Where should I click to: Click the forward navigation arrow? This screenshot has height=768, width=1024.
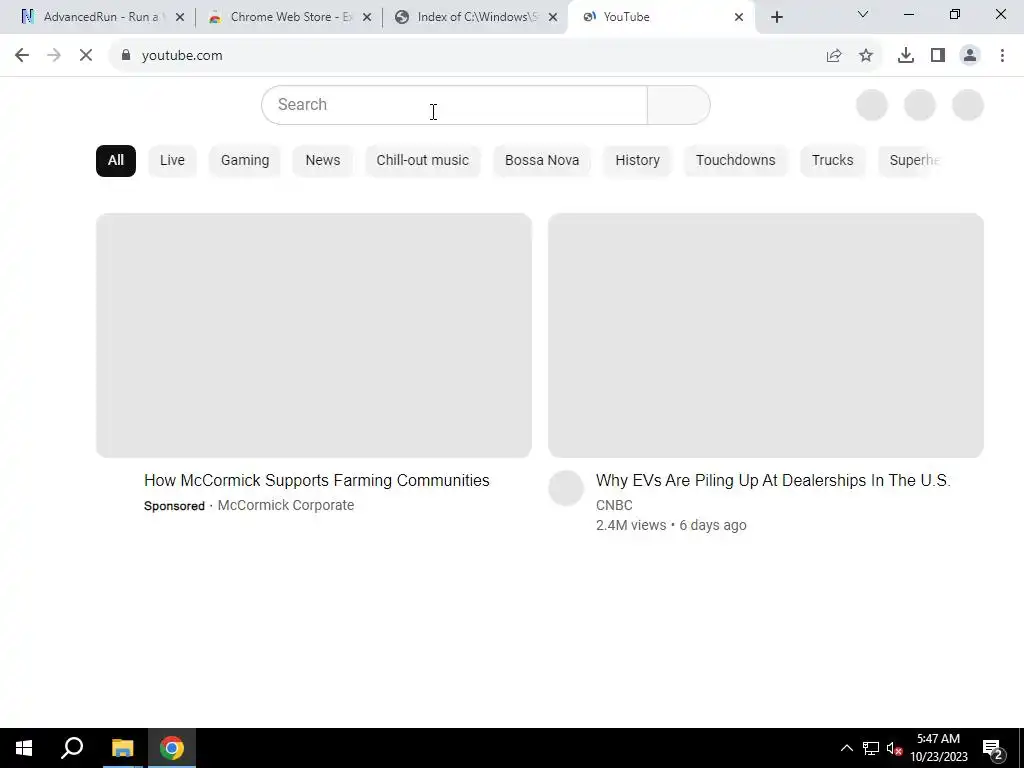click(x=54, y=56)
